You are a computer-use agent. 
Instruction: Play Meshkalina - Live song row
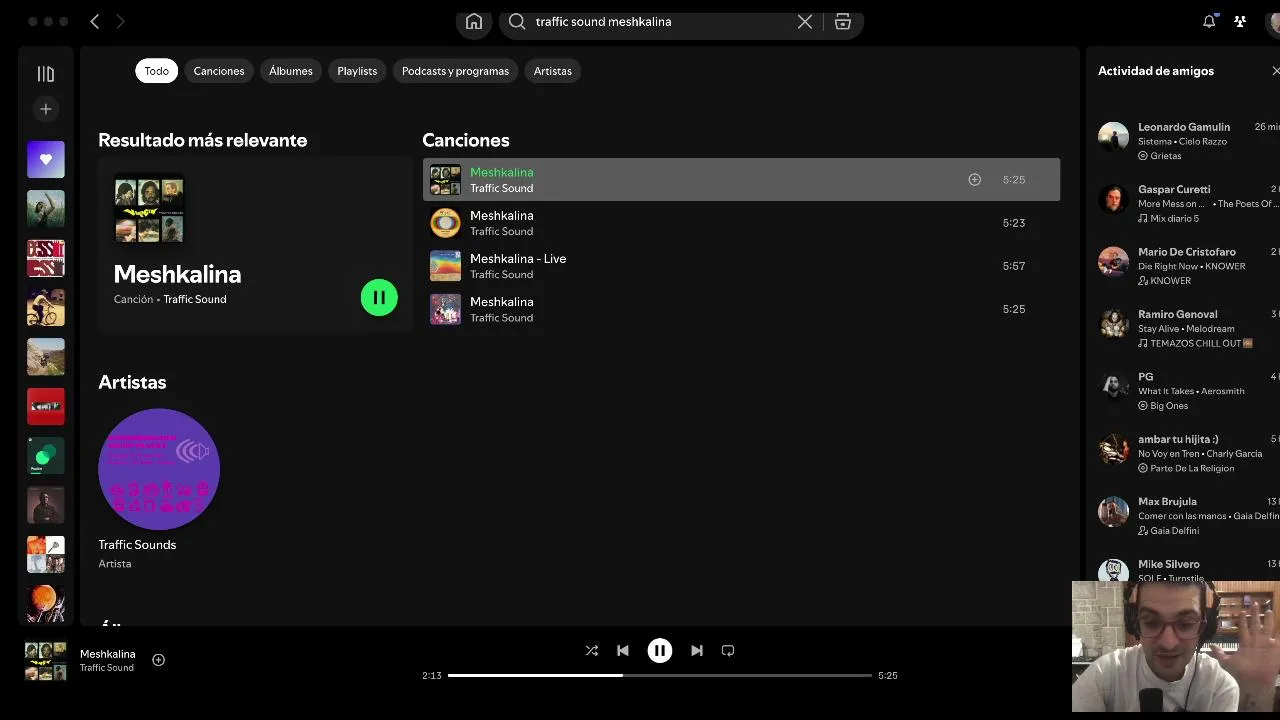(x=741, y=266)
